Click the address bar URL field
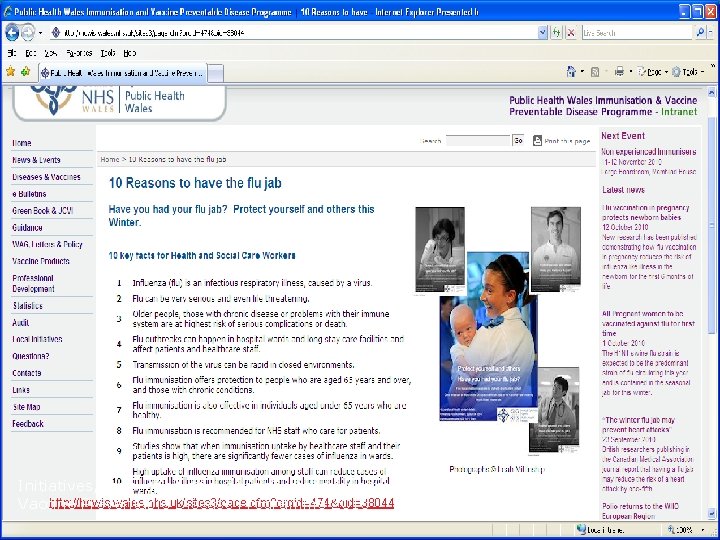The width and height of the screenshot is (720, 540). coord(294,33)
